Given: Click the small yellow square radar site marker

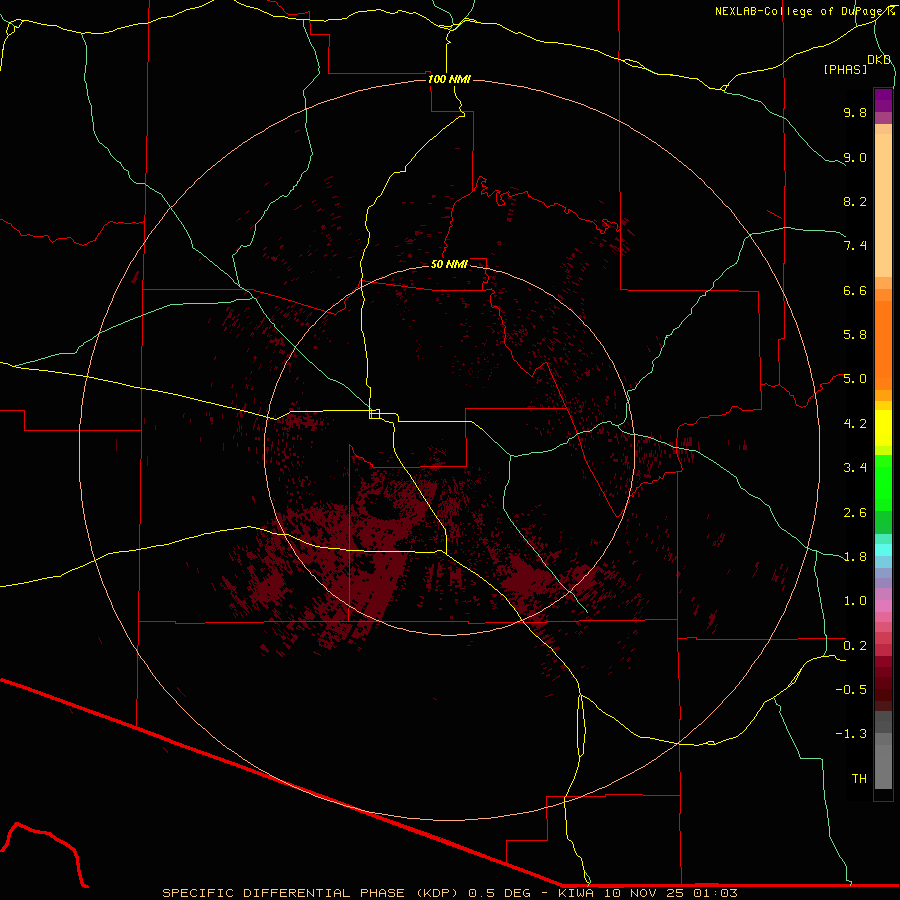Looking at the screenshot, I should (374, 414).
